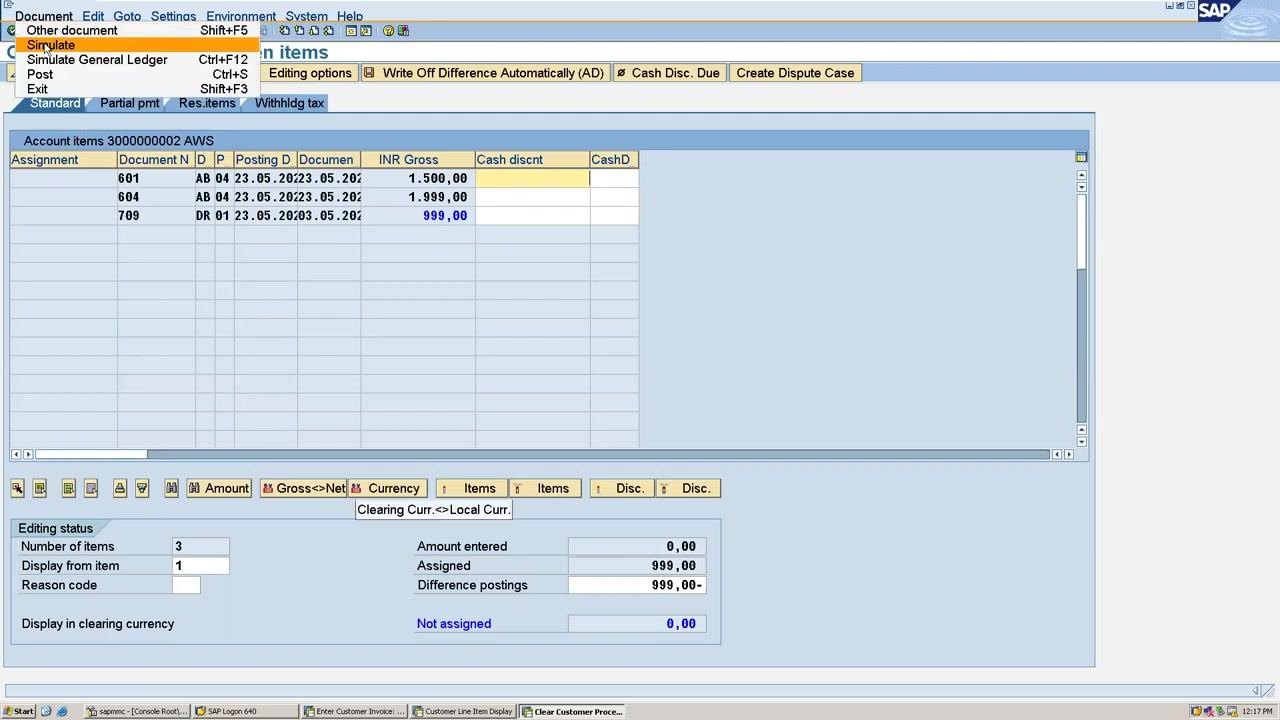Click Write Off Difference Automatically (AD)
1280x720 pixels.
484,73
